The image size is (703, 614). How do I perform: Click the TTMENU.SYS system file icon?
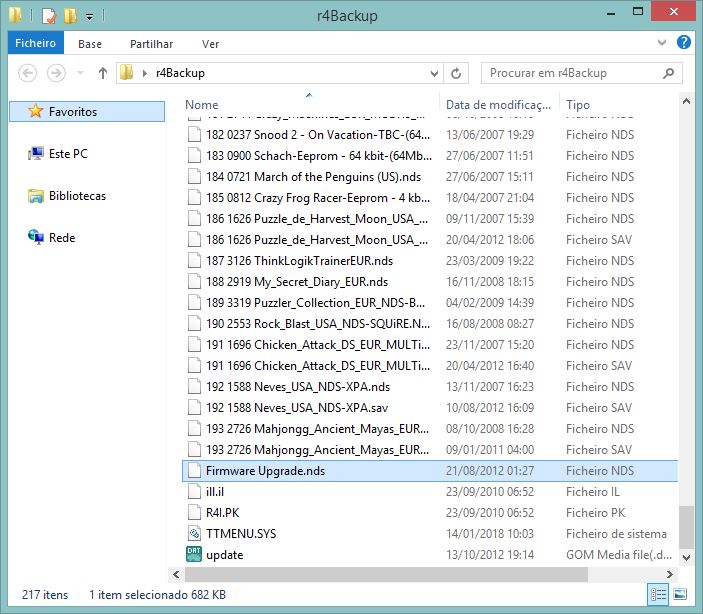coord(194,534)
